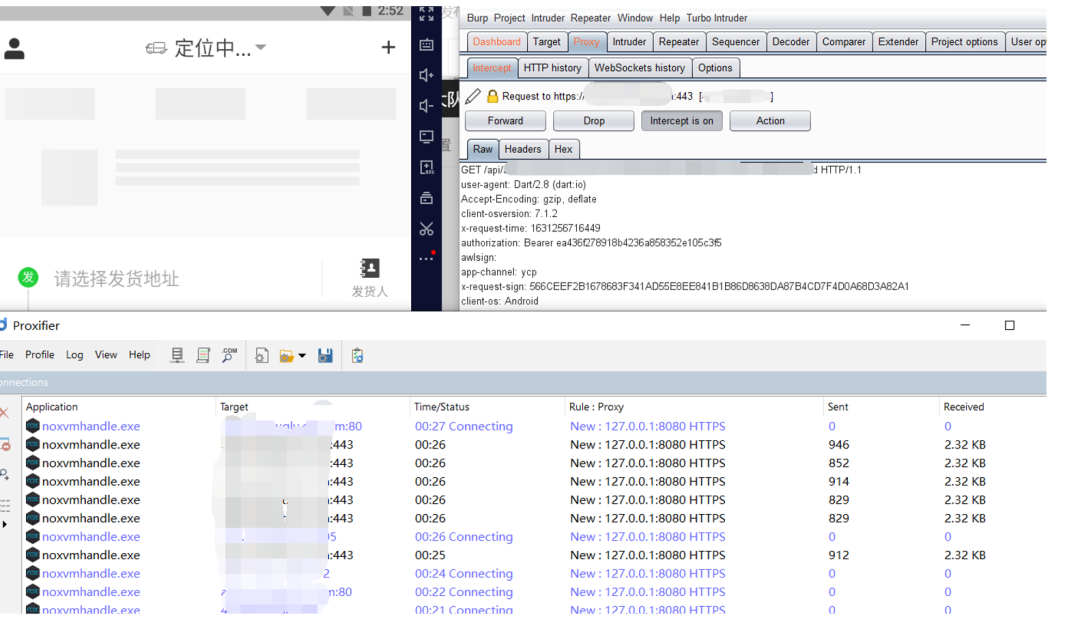Open the Help menu in Proxifier

click(x=139, y=355)
